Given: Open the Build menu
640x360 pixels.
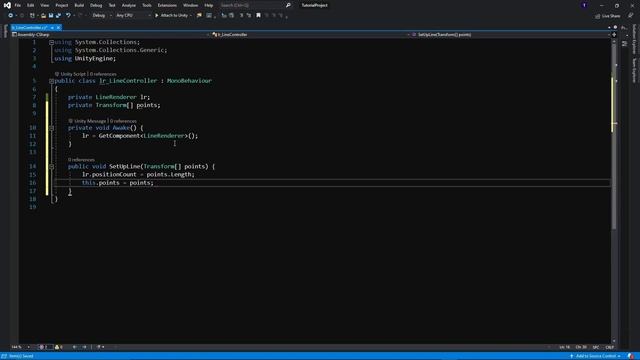Looking at the screenshot, I should [79, 5].
